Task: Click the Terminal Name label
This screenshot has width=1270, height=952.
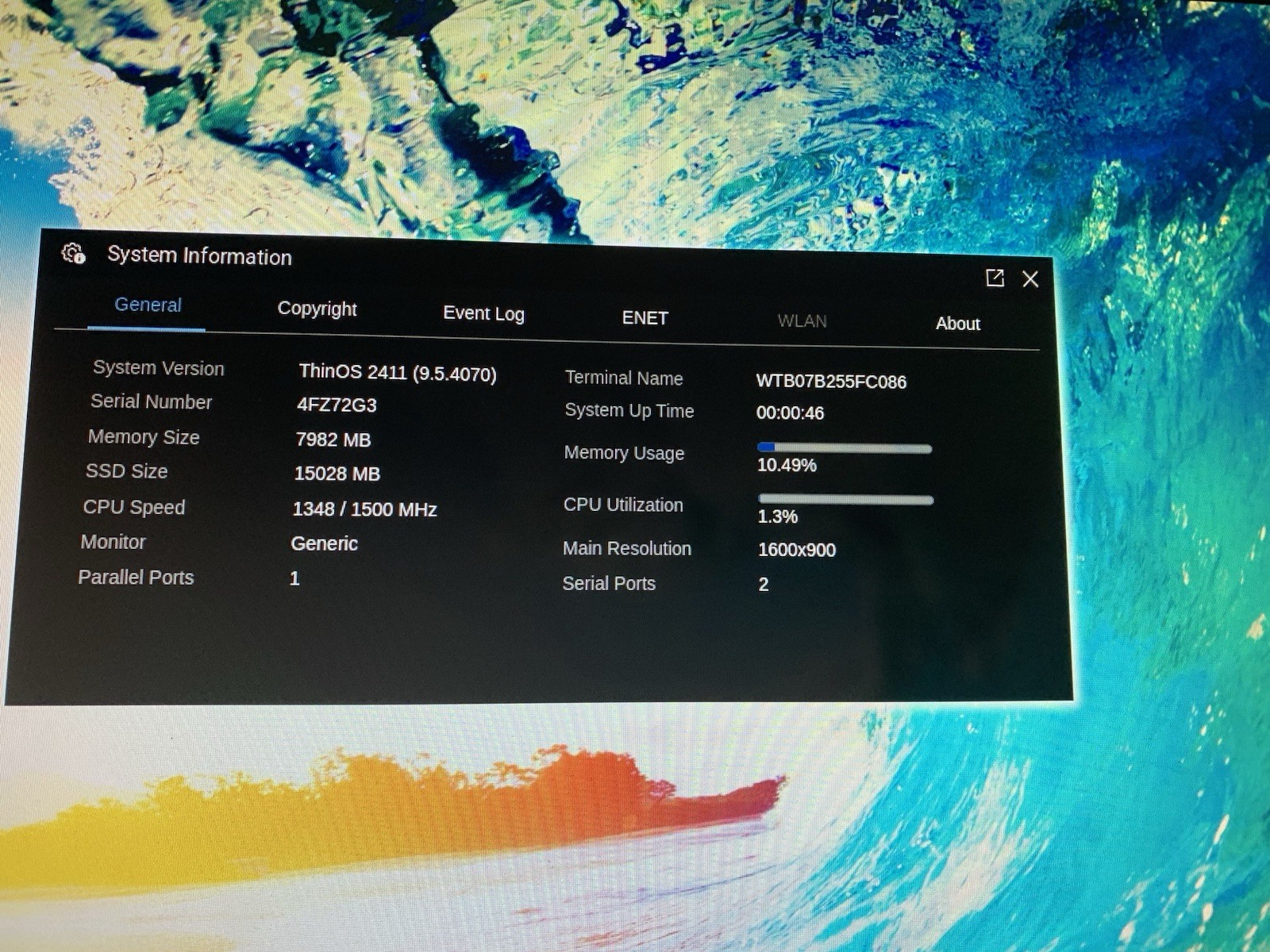Action: [623, 378]
